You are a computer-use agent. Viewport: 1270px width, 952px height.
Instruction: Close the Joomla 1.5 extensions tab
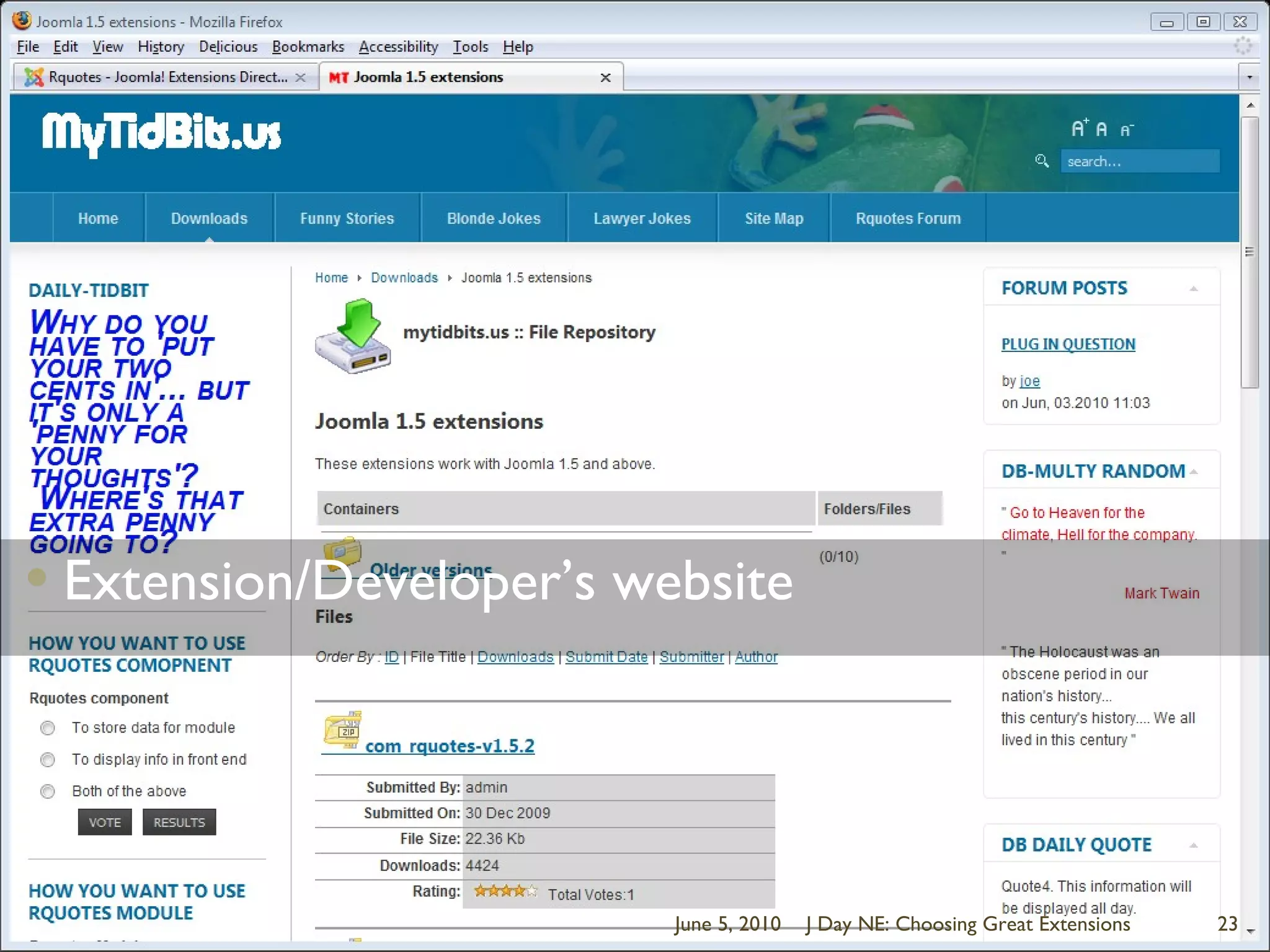point(606,77)
